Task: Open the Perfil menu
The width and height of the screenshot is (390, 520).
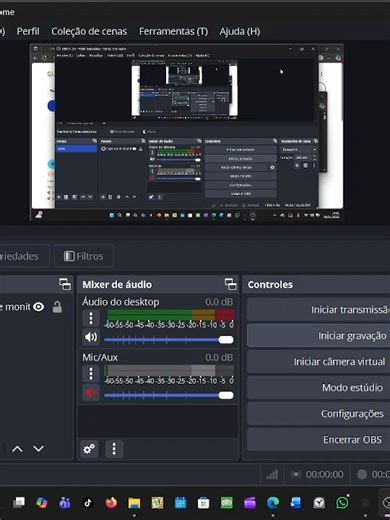Action: tap(28, 31)
